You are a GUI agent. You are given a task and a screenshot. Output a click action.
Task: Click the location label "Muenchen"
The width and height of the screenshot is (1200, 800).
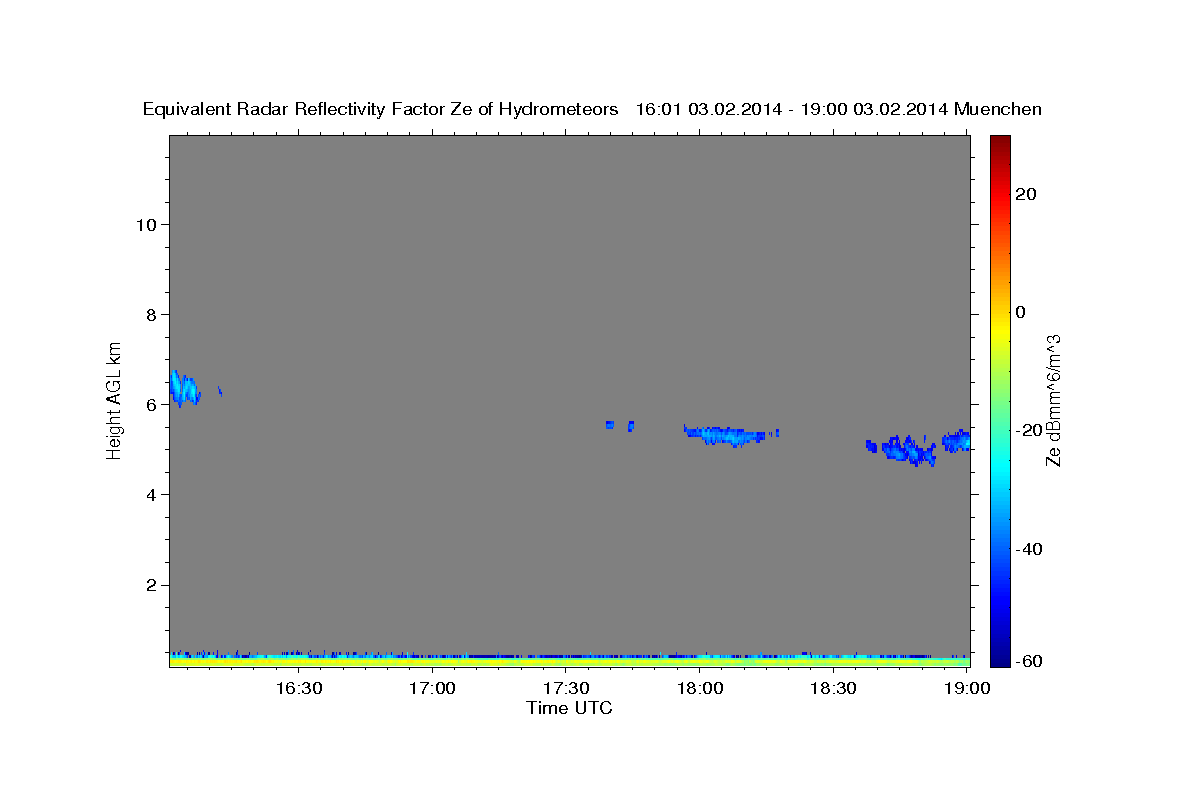pyautogui.click(x=998, y=109)
